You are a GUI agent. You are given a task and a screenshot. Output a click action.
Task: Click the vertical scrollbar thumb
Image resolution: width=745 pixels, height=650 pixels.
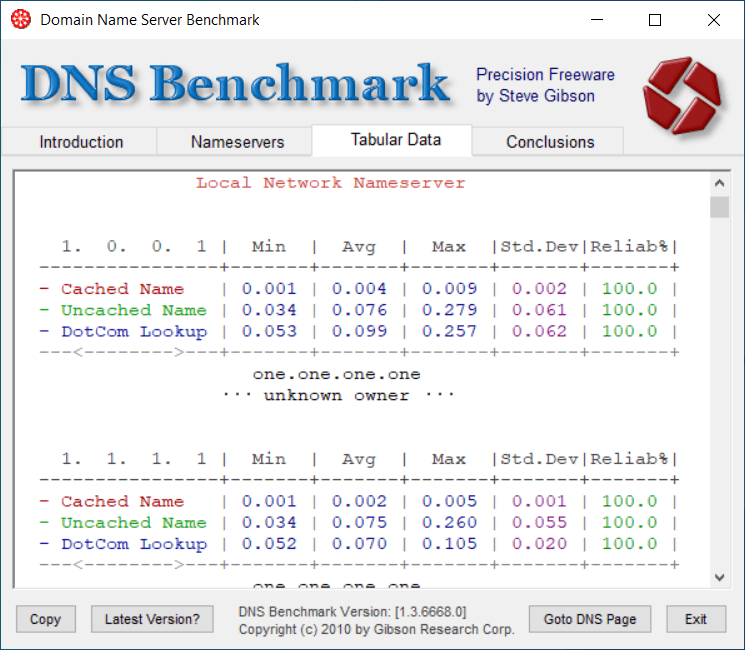click(x=719, y=207)
